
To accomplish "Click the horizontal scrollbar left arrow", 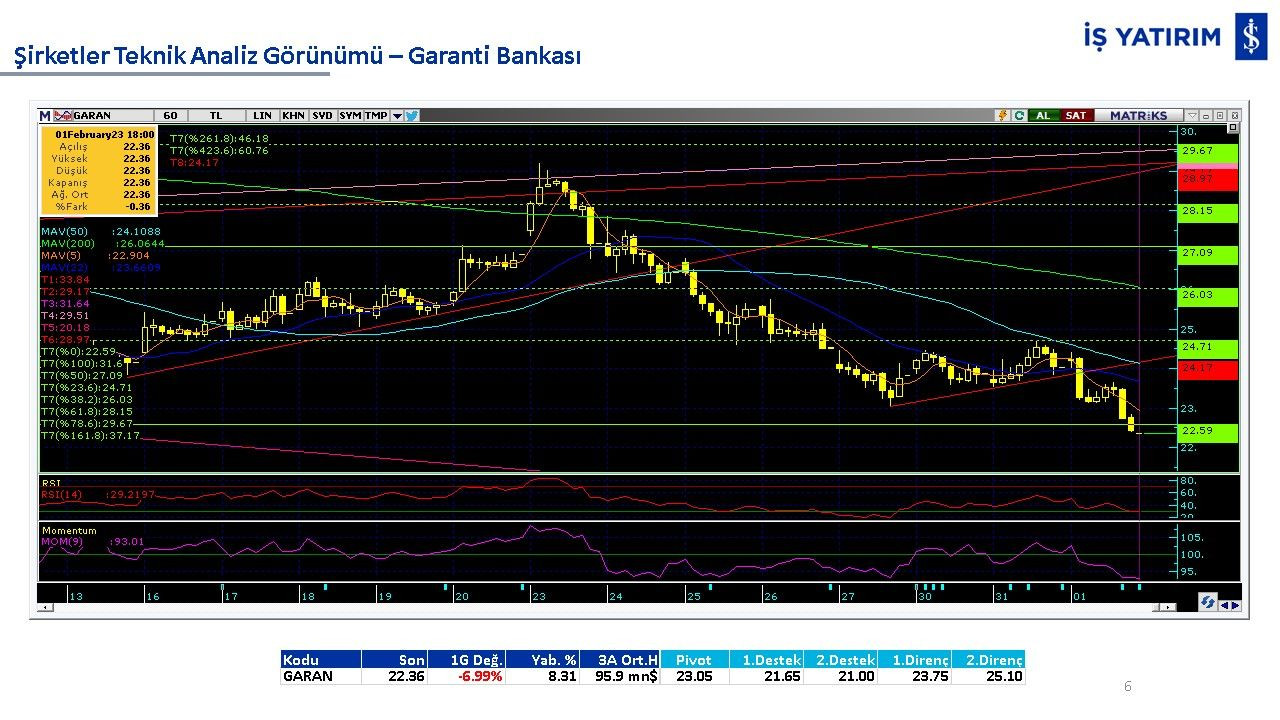I will (44, 607).
